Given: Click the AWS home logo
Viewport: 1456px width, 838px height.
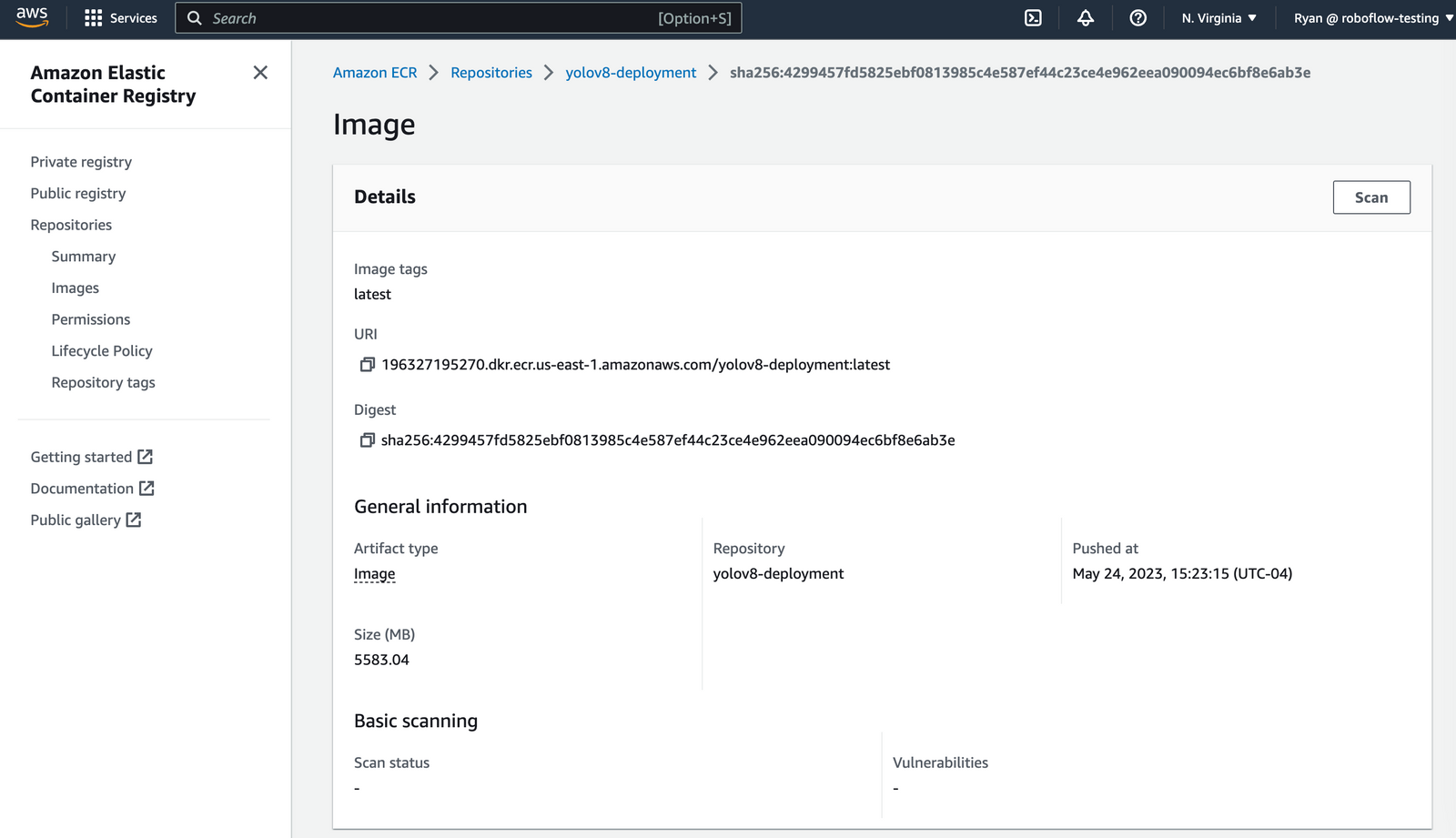Looking at the screenshot, I should pos(32,17).
